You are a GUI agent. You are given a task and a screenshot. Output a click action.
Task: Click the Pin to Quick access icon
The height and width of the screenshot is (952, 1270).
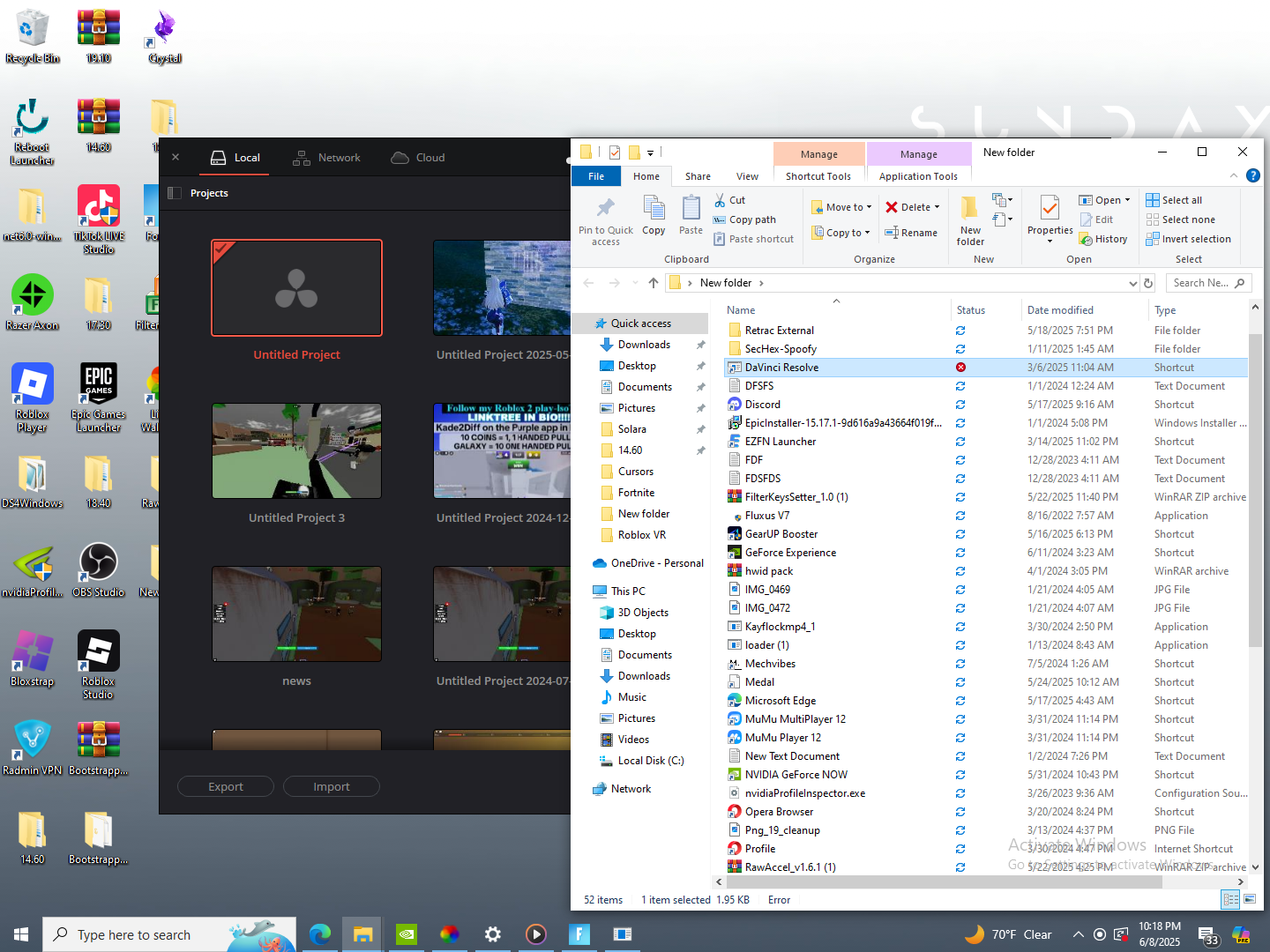tap(605, 208)
